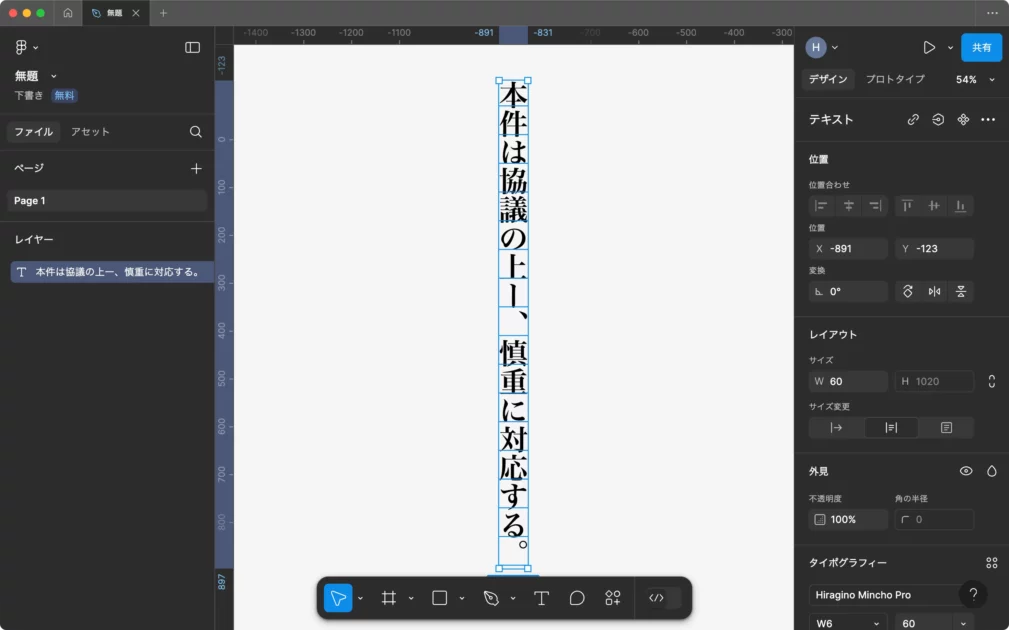Viewport: 1009px width, 630px height.
Task: Click the Play presentation icon
Action: click(x=929, y=47)
